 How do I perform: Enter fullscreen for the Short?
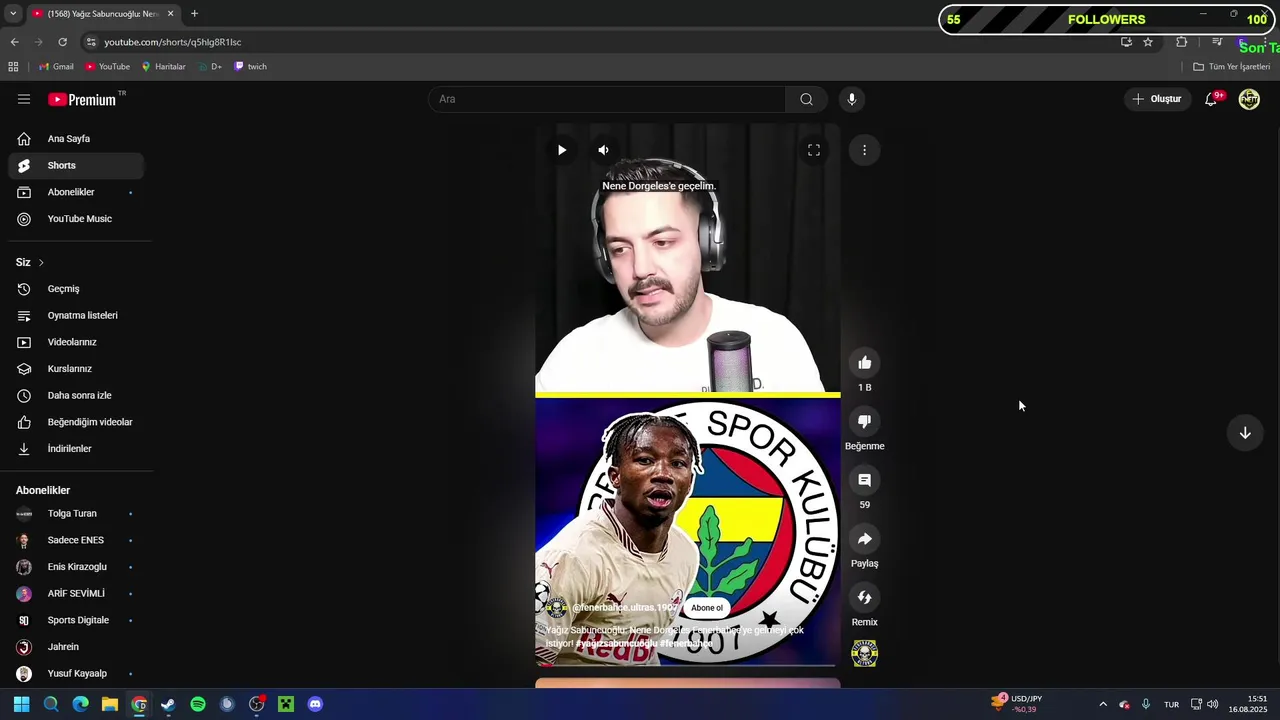814,150
